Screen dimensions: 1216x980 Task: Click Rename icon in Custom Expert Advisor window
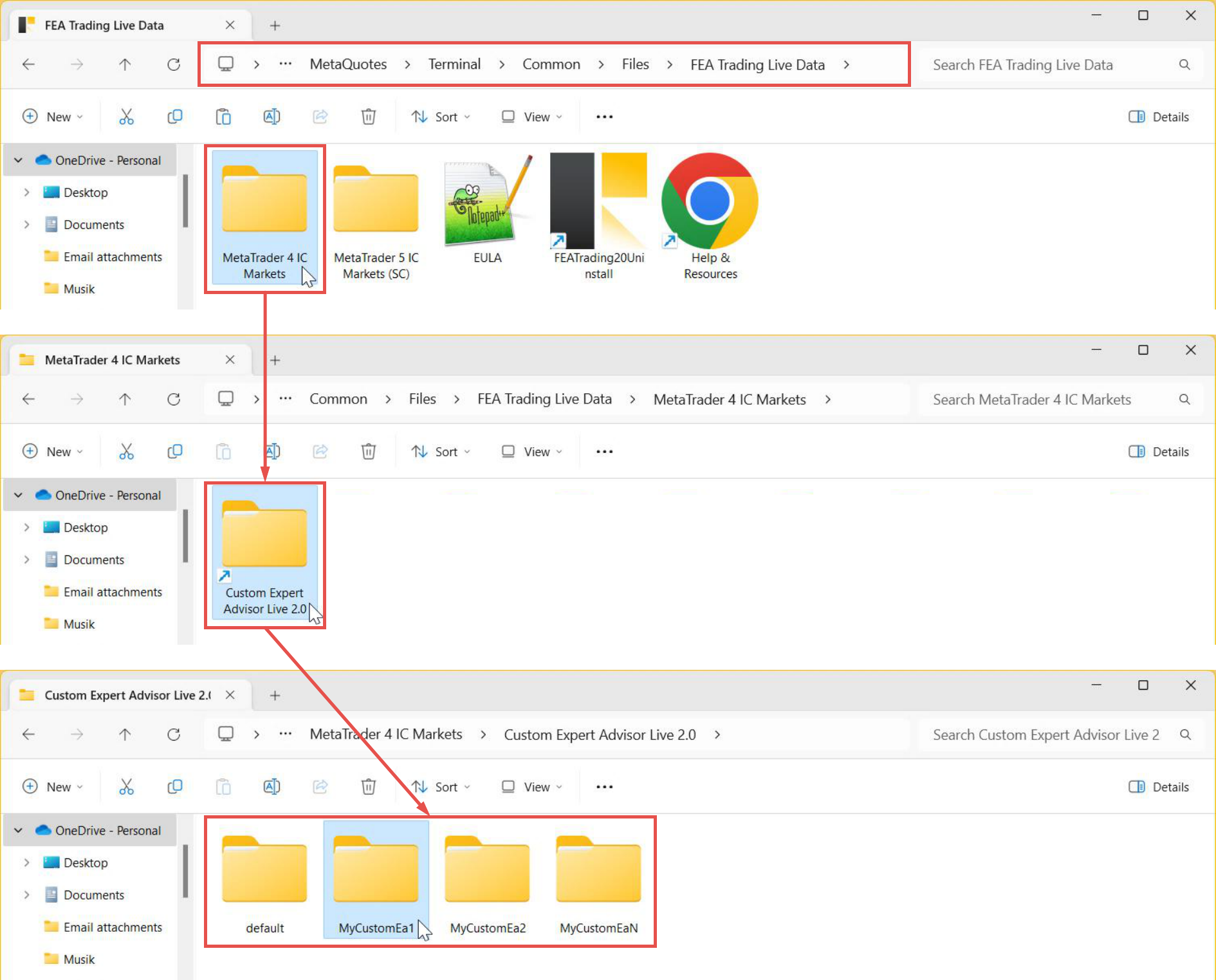coord(272,787)
